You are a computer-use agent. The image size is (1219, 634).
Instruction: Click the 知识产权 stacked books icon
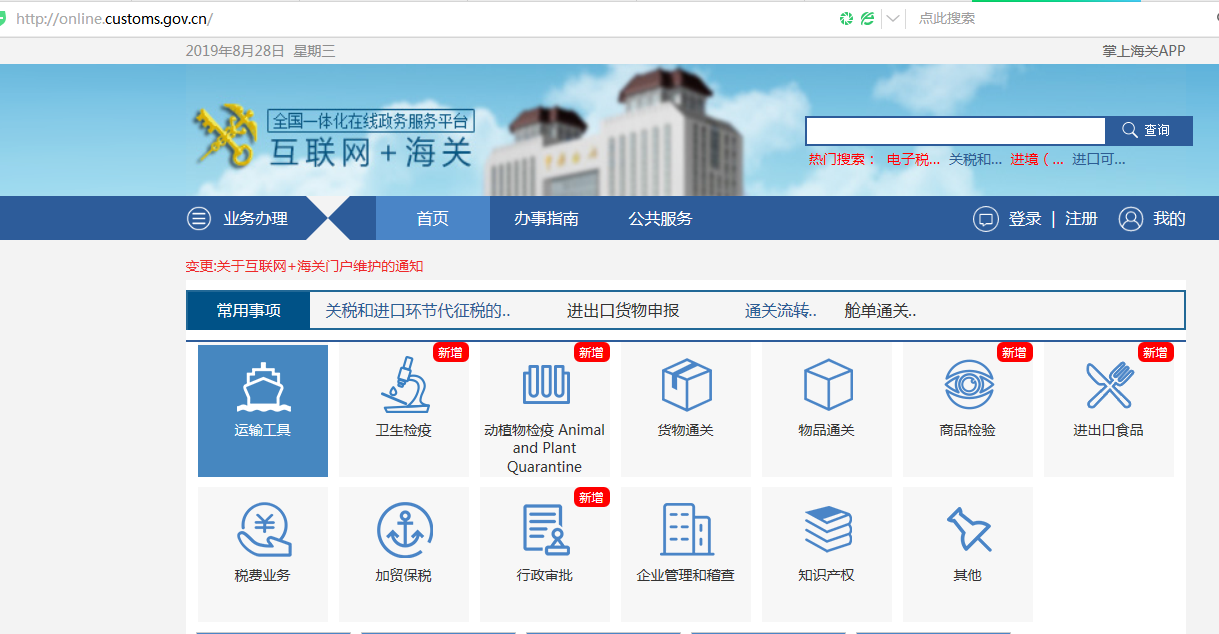[827, 529]
